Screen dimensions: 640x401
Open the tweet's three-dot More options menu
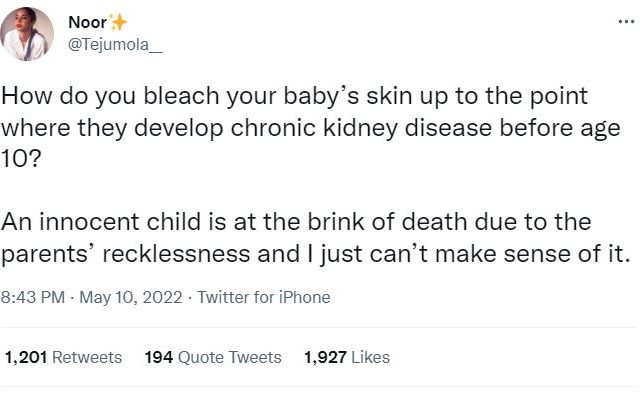pos(626,22)
